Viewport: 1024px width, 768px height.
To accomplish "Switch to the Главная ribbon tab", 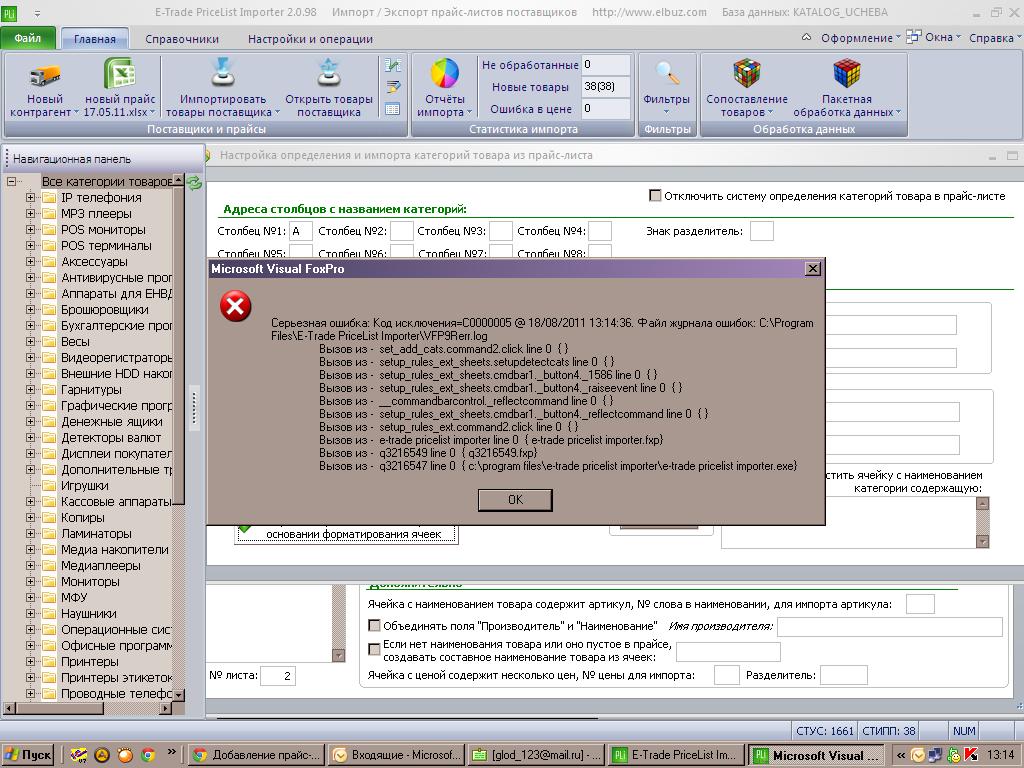I will pyautogui.click(x=95, y=39).
